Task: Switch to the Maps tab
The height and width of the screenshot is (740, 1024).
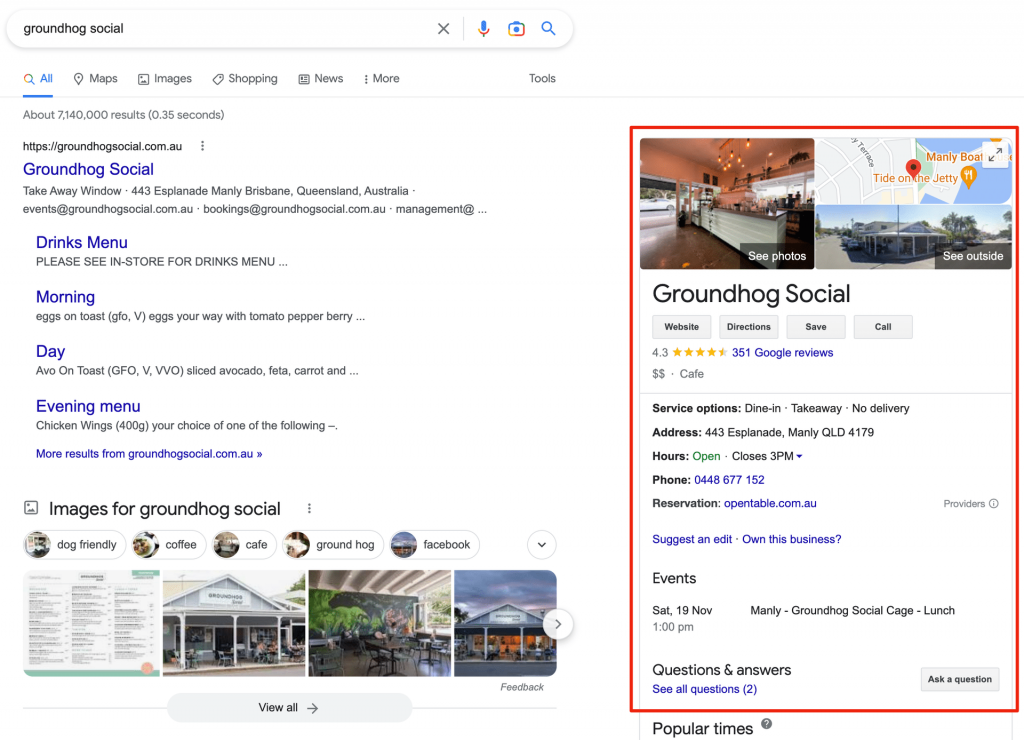Action: pos(95,78)
